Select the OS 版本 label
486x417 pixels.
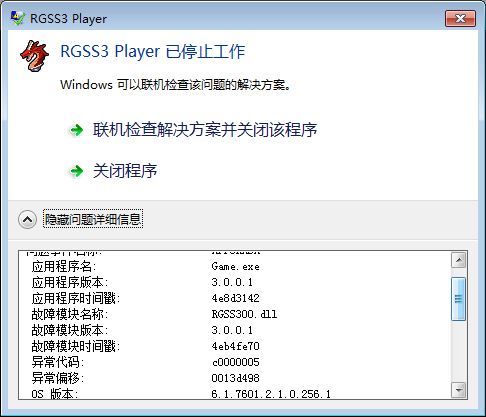click(55, 394)
